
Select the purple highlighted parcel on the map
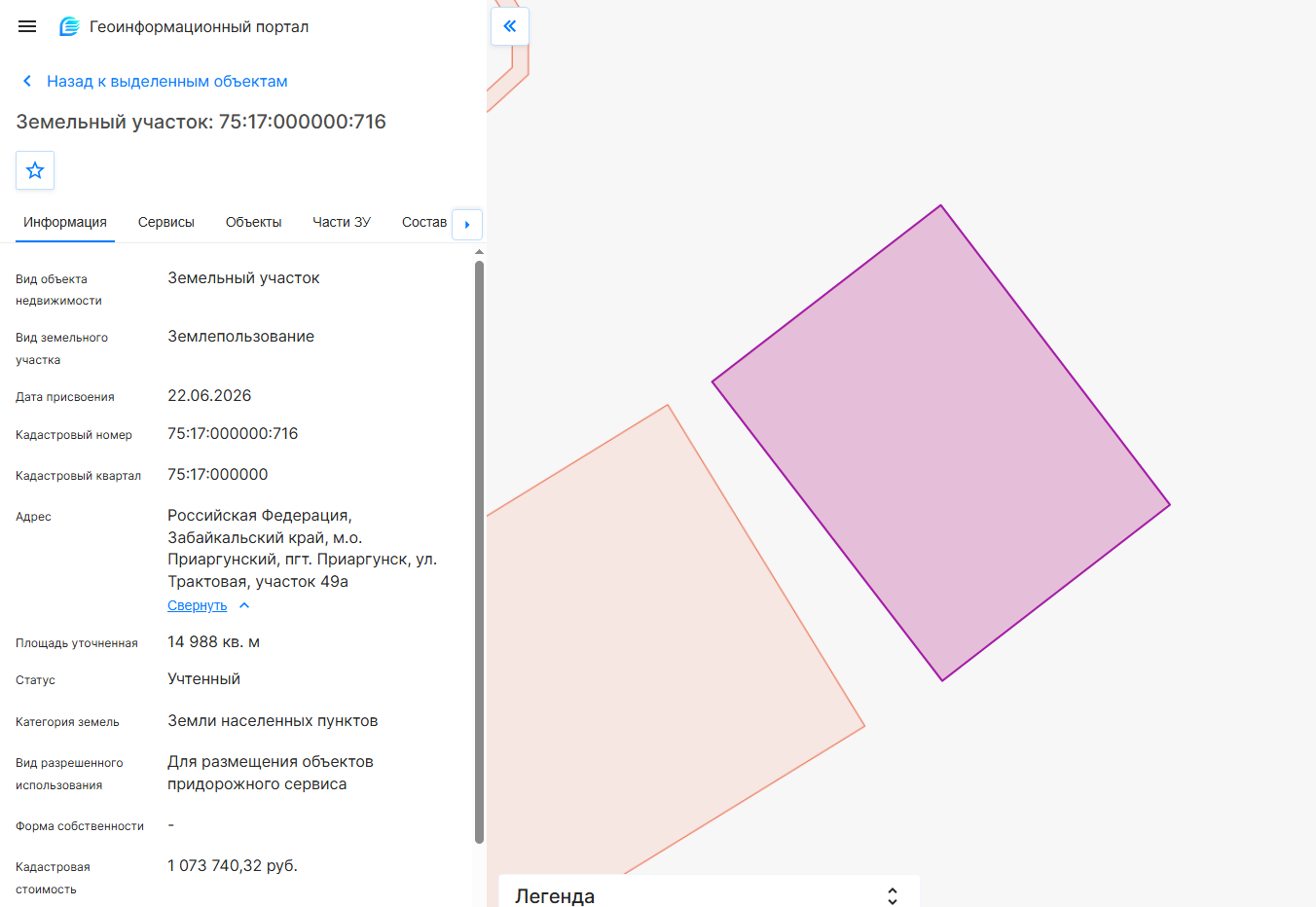point(940,443)
